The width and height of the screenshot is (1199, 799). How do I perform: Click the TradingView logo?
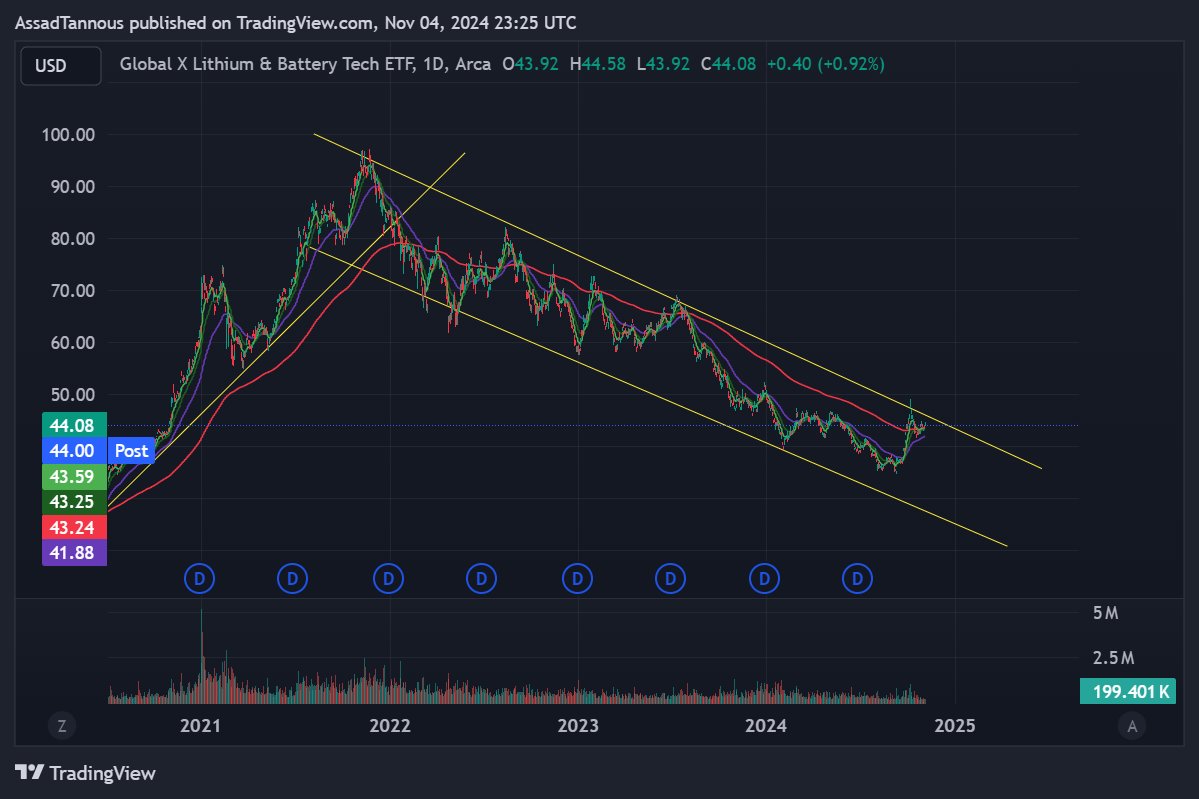tap(86, 773)
